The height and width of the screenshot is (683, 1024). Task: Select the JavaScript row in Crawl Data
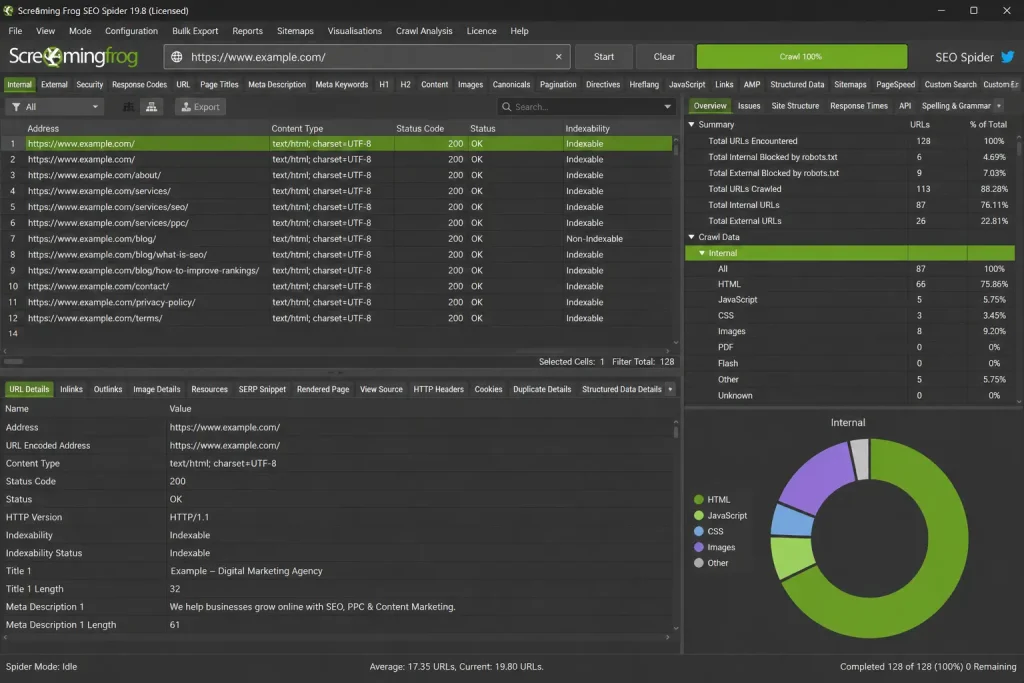point(850,300)
